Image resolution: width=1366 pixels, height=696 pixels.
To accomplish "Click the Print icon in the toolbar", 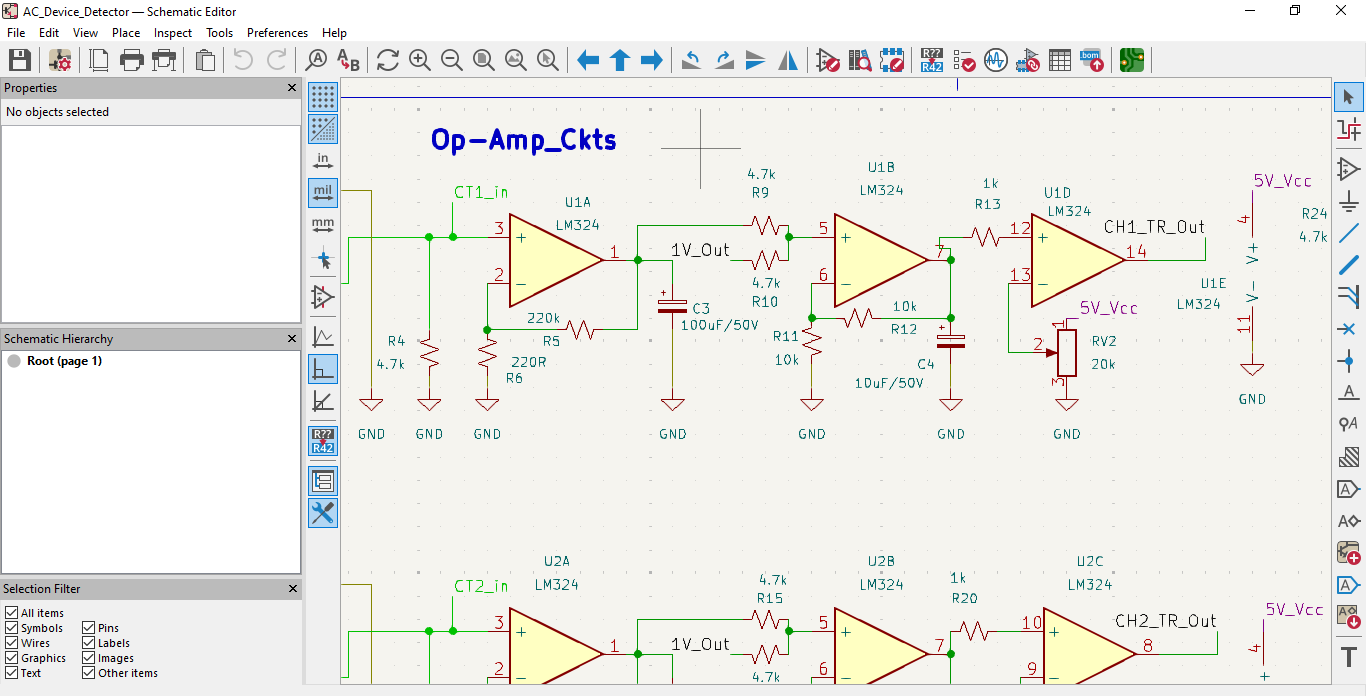I will click(132, 60).
